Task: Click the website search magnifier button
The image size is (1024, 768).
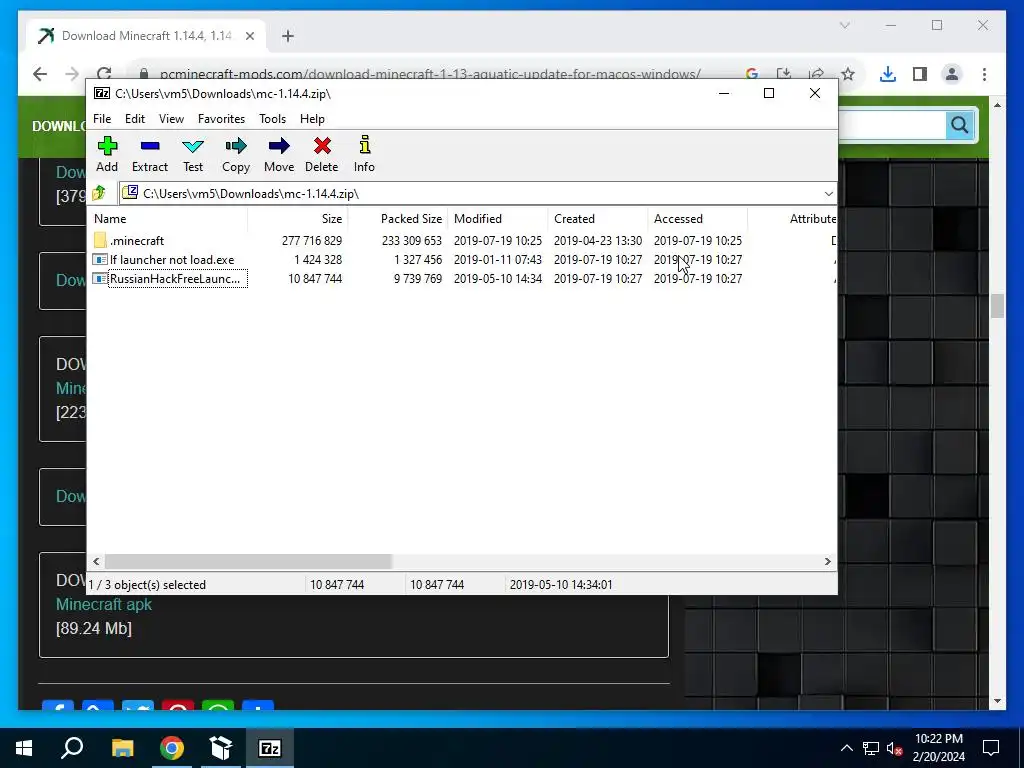Action: [x=959, y=125]
